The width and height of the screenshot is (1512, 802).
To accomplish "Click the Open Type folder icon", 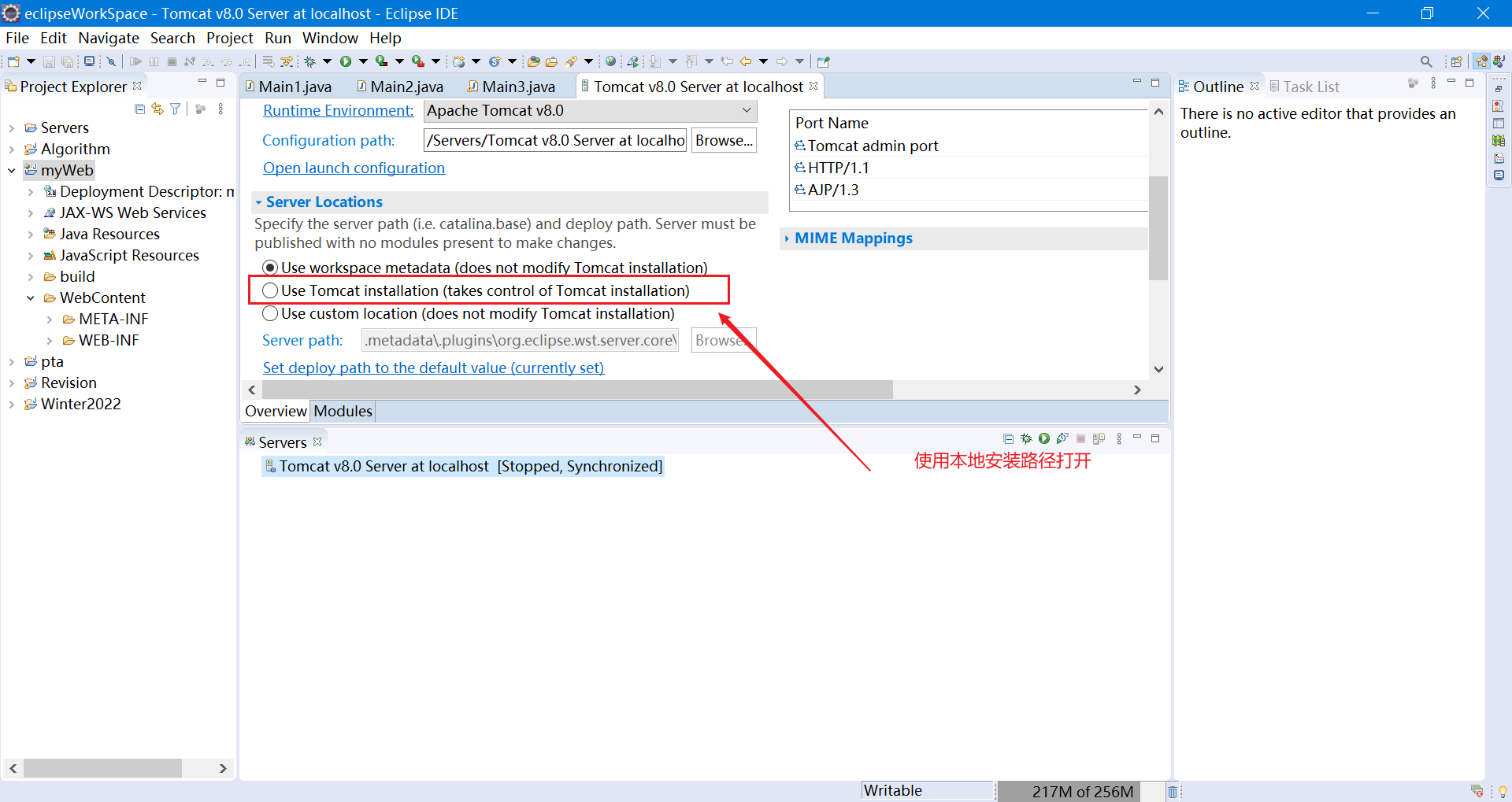I will point(534,61).
